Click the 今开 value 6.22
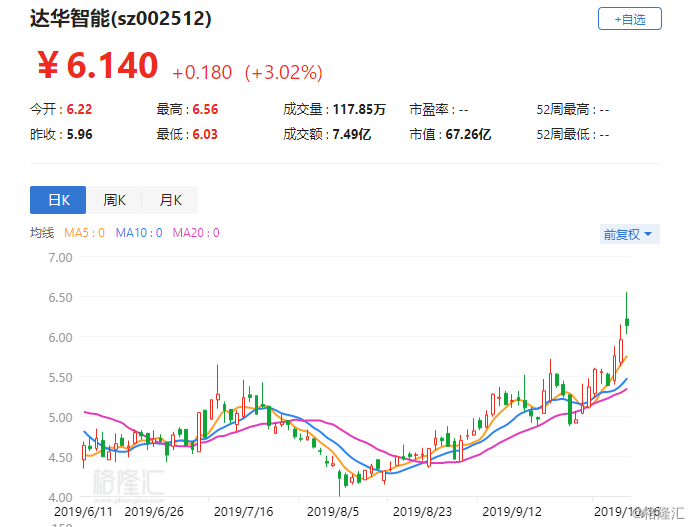The image size is (692, 527). point(79,109)
